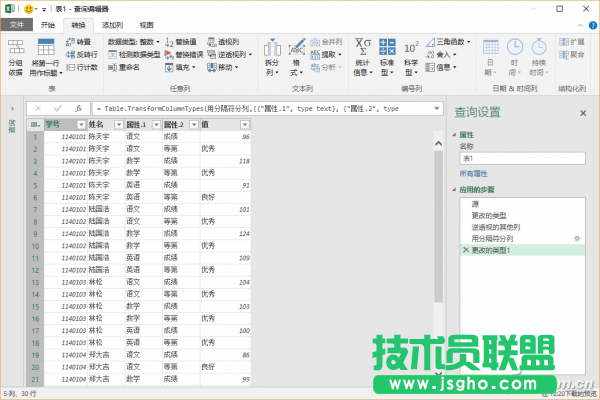This screenshot has width=600, height=400.
Task: Click the formula bar cancel X icon
Action: tap(38, 107)
